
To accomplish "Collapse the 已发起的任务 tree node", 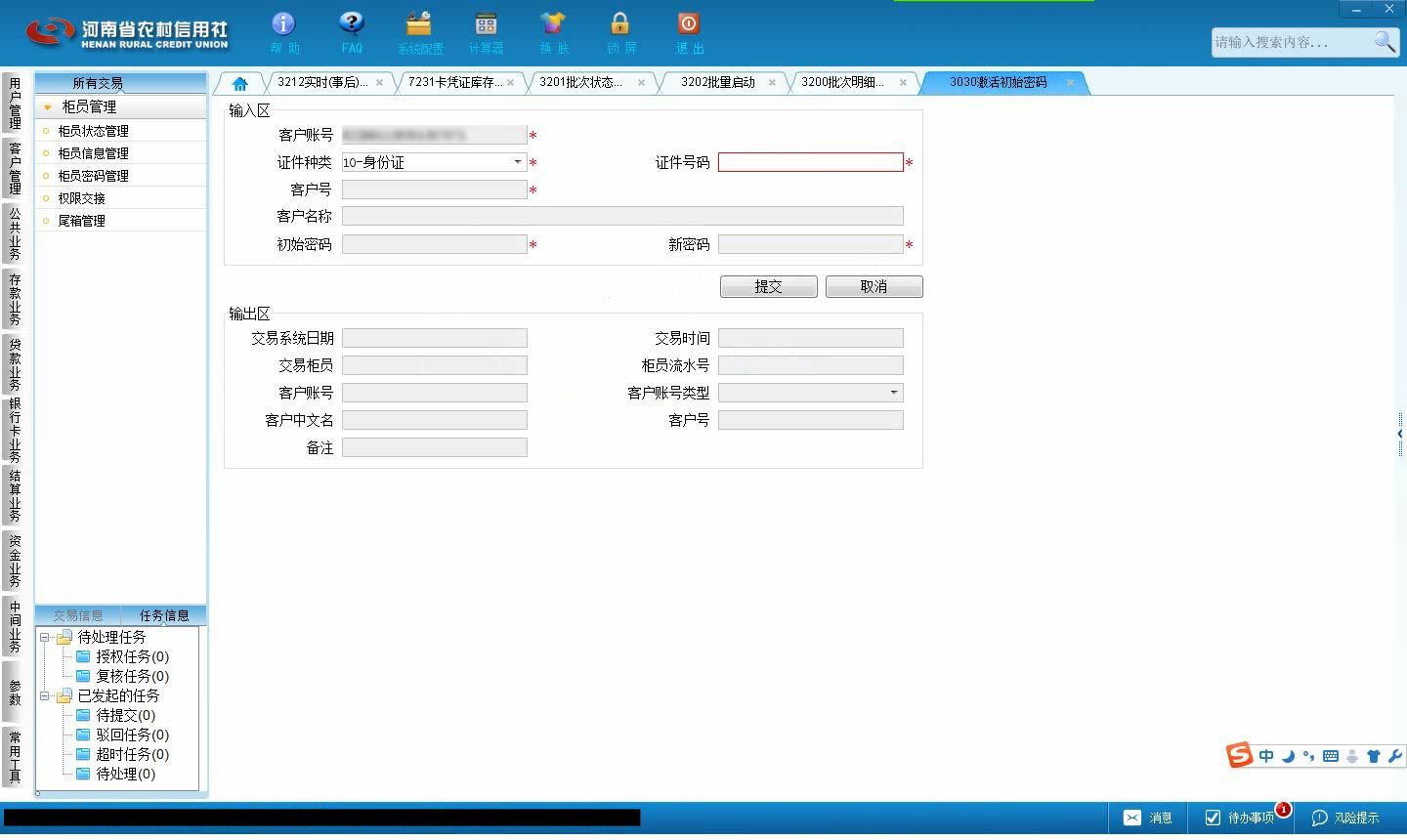I will 44,695.
